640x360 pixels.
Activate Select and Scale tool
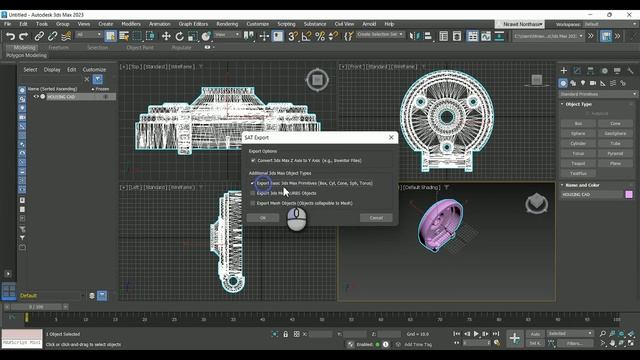(x=193, y=36)
